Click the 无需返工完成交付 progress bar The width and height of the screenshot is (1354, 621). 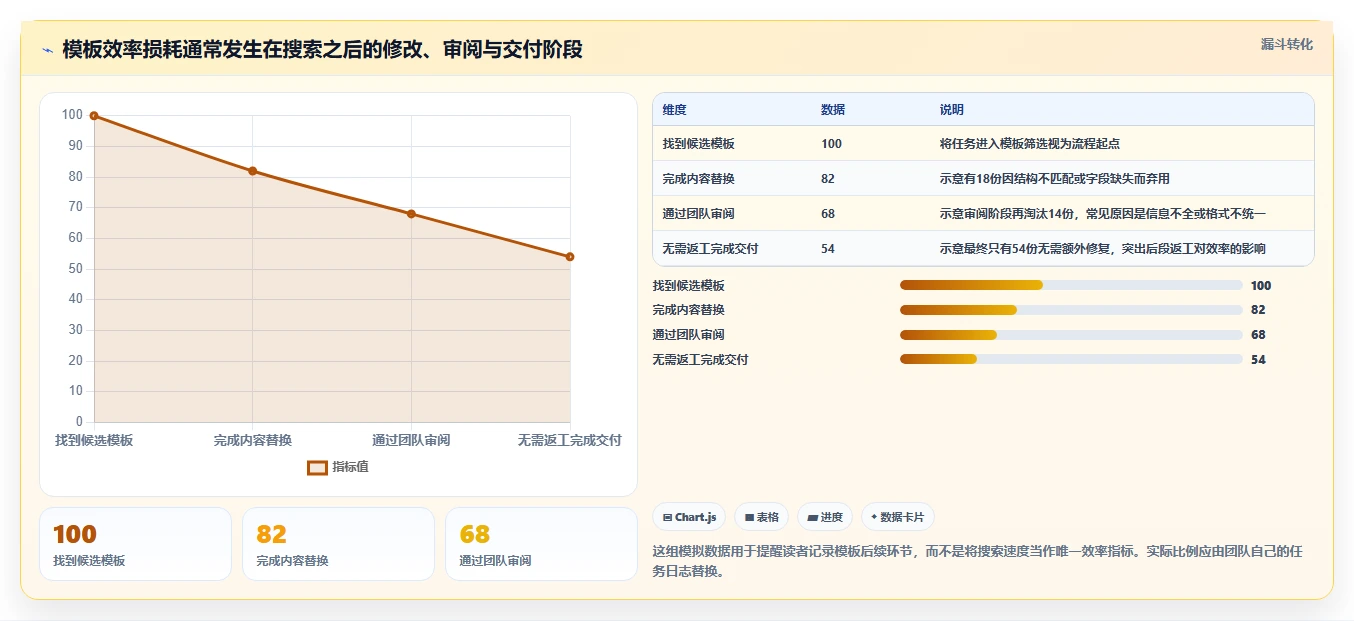point(1071,359)
